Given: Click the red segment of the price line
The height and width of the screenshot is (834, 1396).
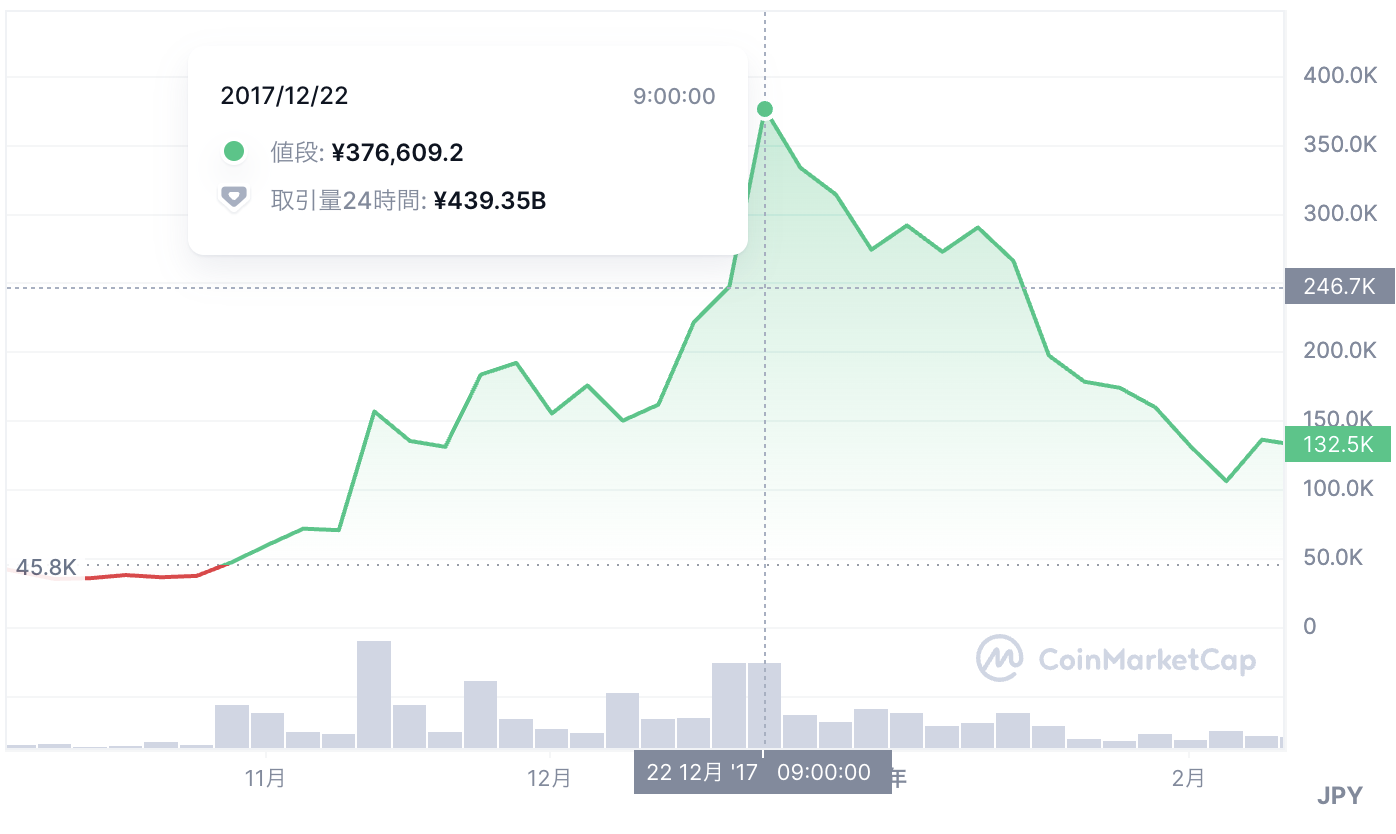Looking at the screenshot, I should pyautogui.click(x=150, y=576).
